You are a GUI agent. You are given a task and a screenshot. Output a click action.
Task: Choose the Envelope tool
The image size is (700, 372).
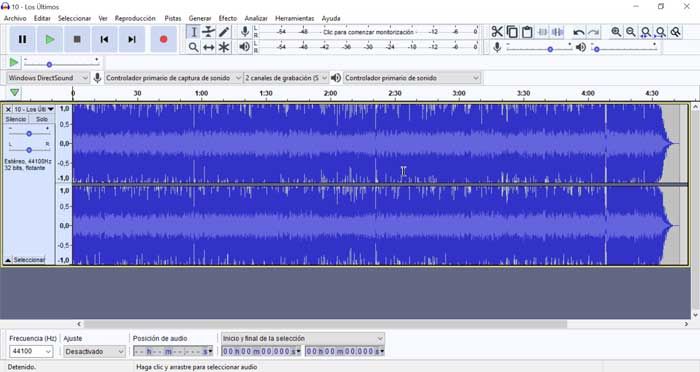208,32
